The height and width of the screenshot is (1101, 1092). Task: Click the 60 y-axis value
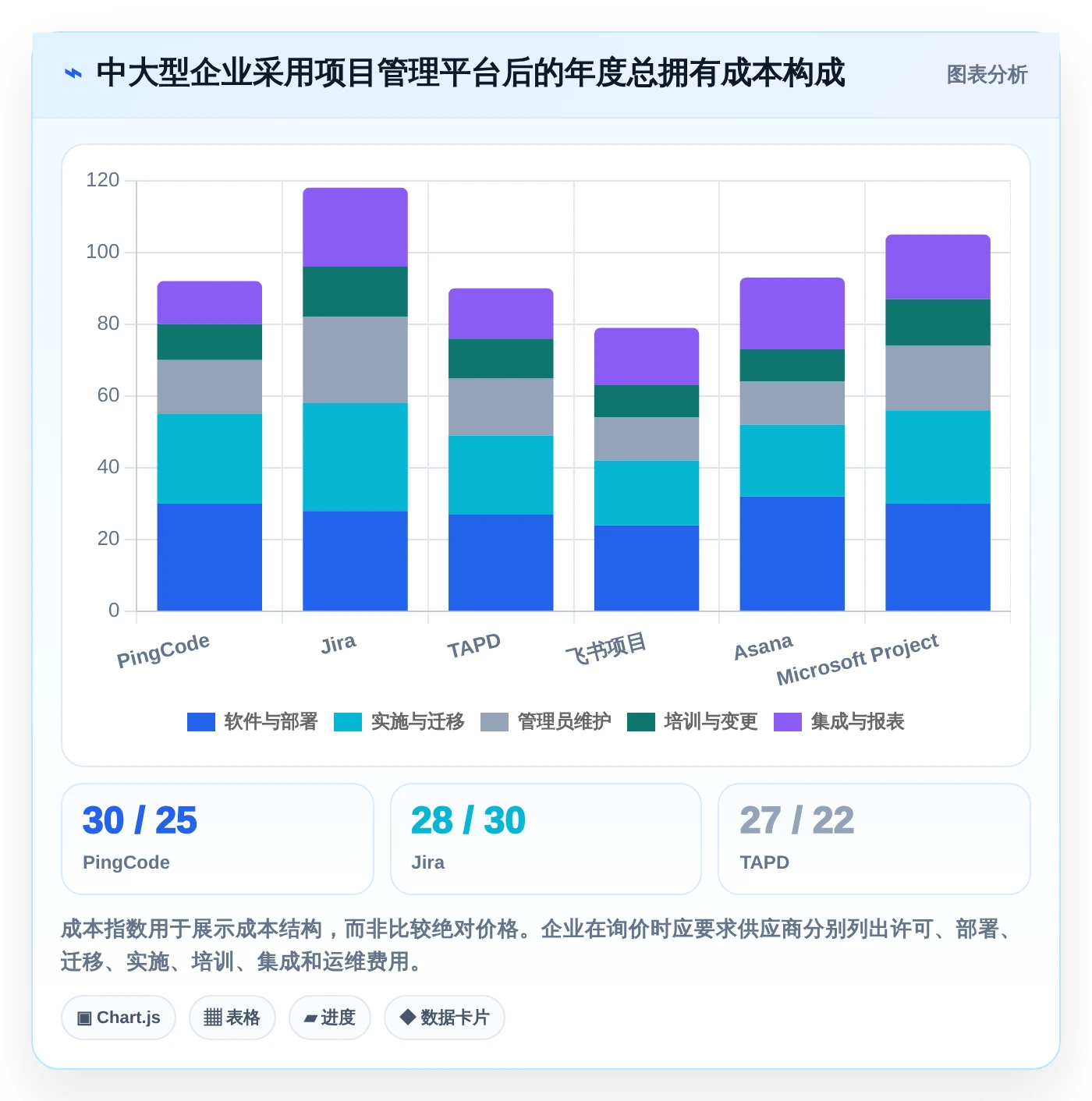(x=108, y=395)
